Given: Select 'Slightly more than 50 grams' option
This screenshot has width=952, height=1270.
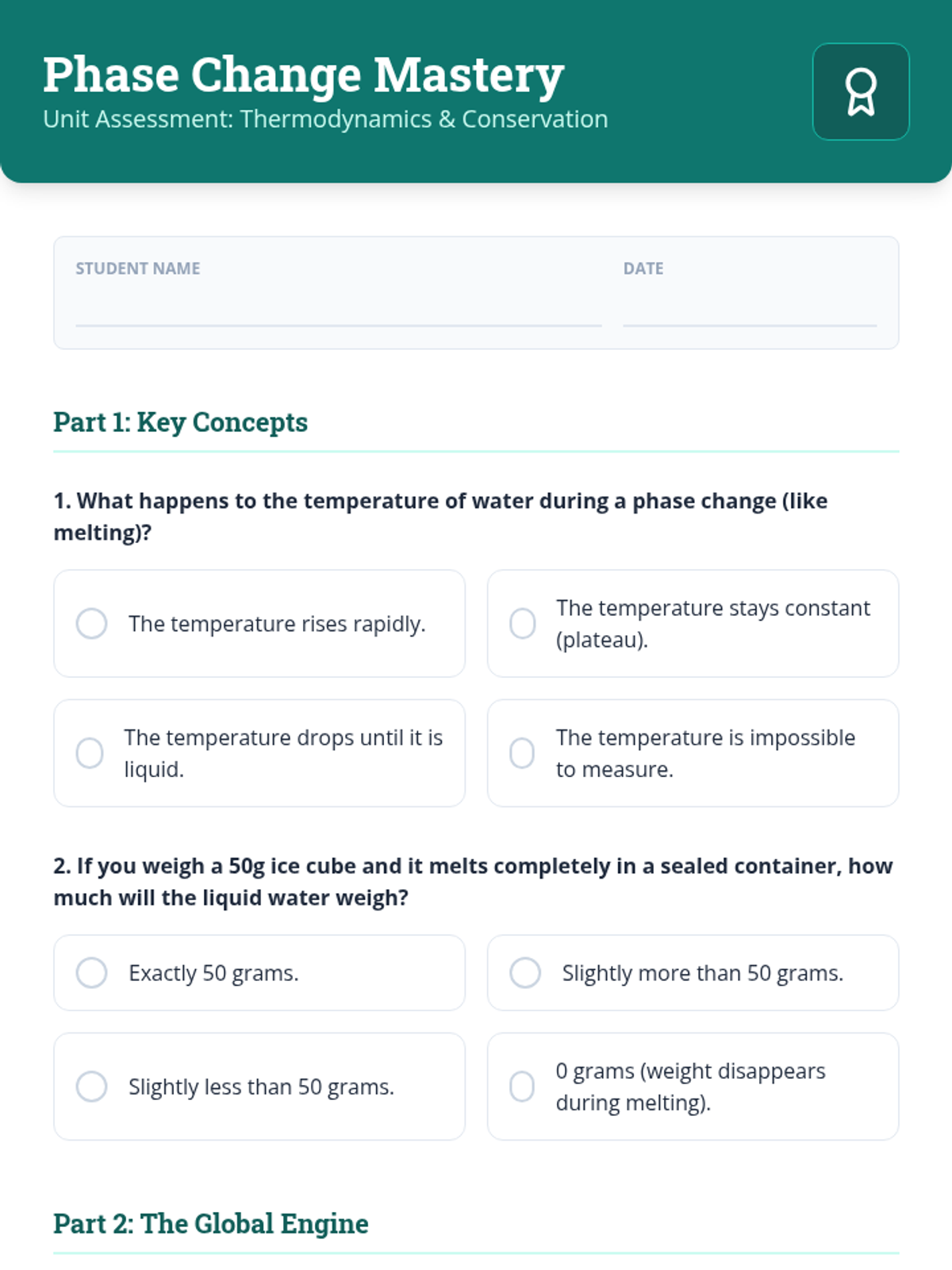Looking at the screenshot, I should click(x=524, y=972).
